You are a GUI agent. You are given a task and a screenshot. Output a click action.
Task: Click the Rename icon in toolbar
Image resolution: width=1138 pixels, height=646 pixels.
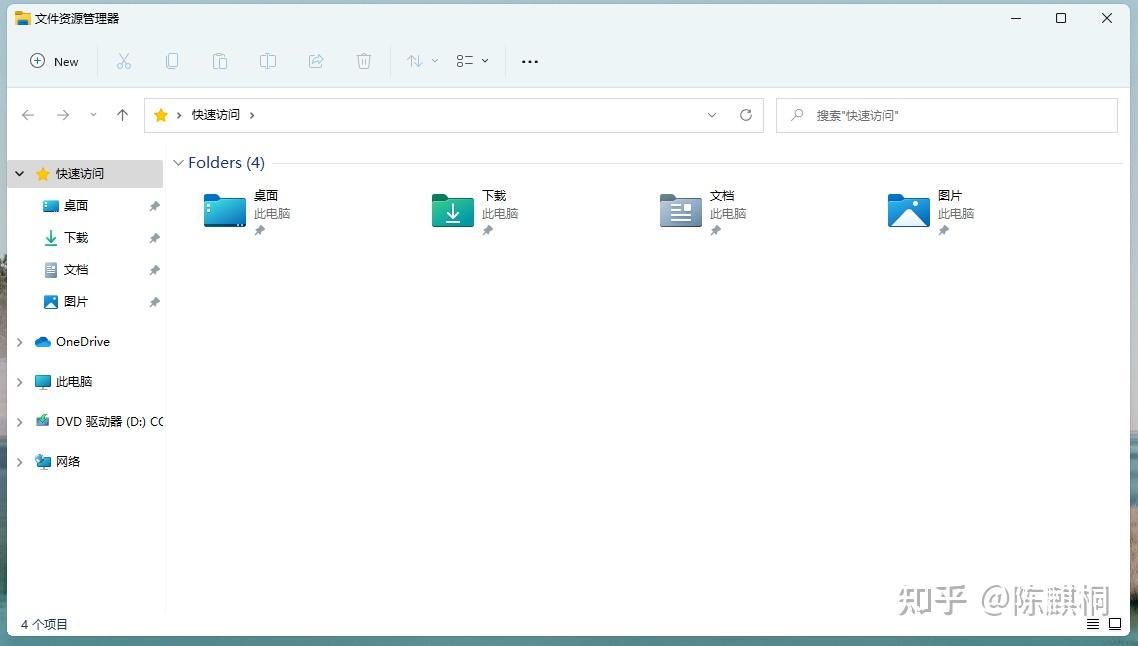(x=268, y=62)
